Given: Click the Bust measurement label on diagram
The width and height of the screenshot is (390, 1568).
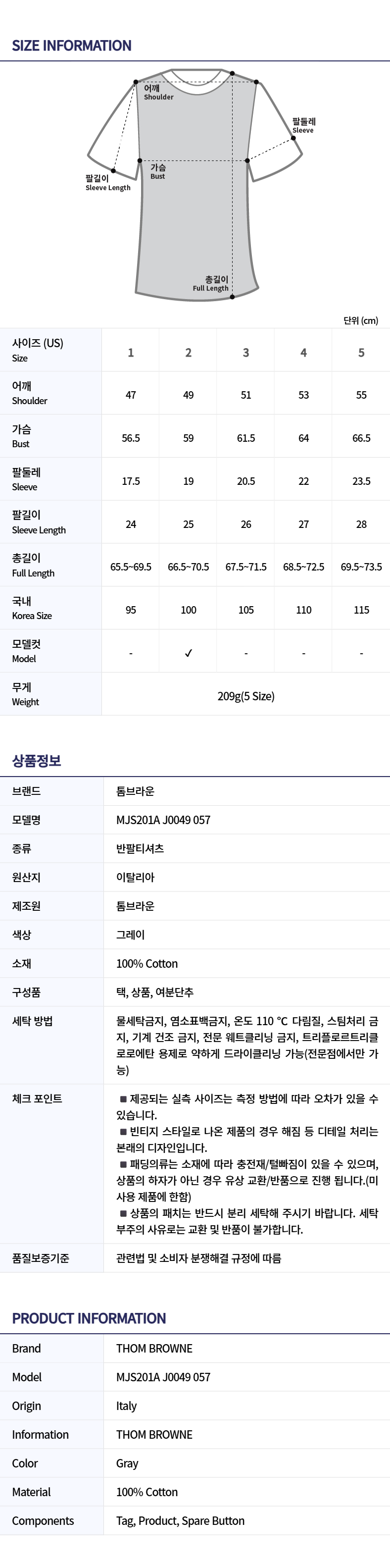Looking at the screenshot, I should click(157, 172).
